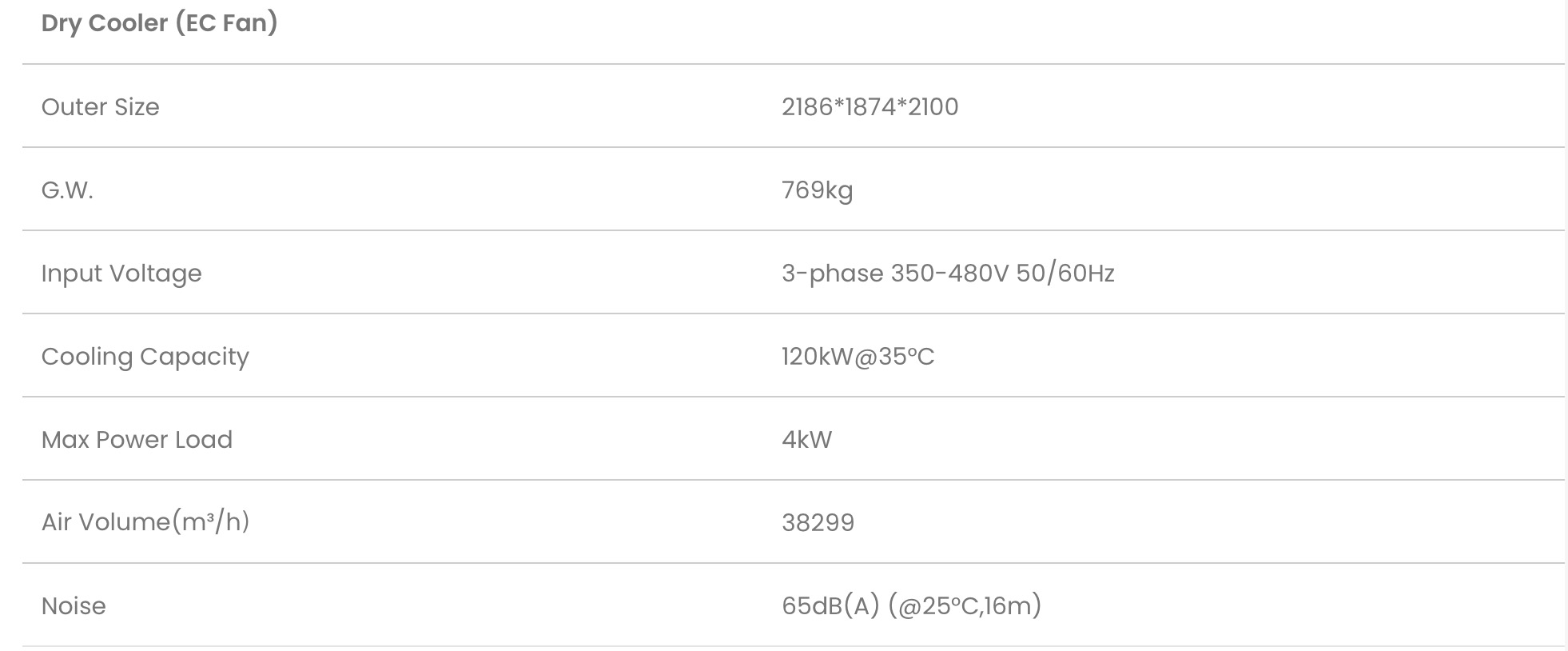
Task: Click the '3-phase' text in voltage value
Action: tap(832, 274)
